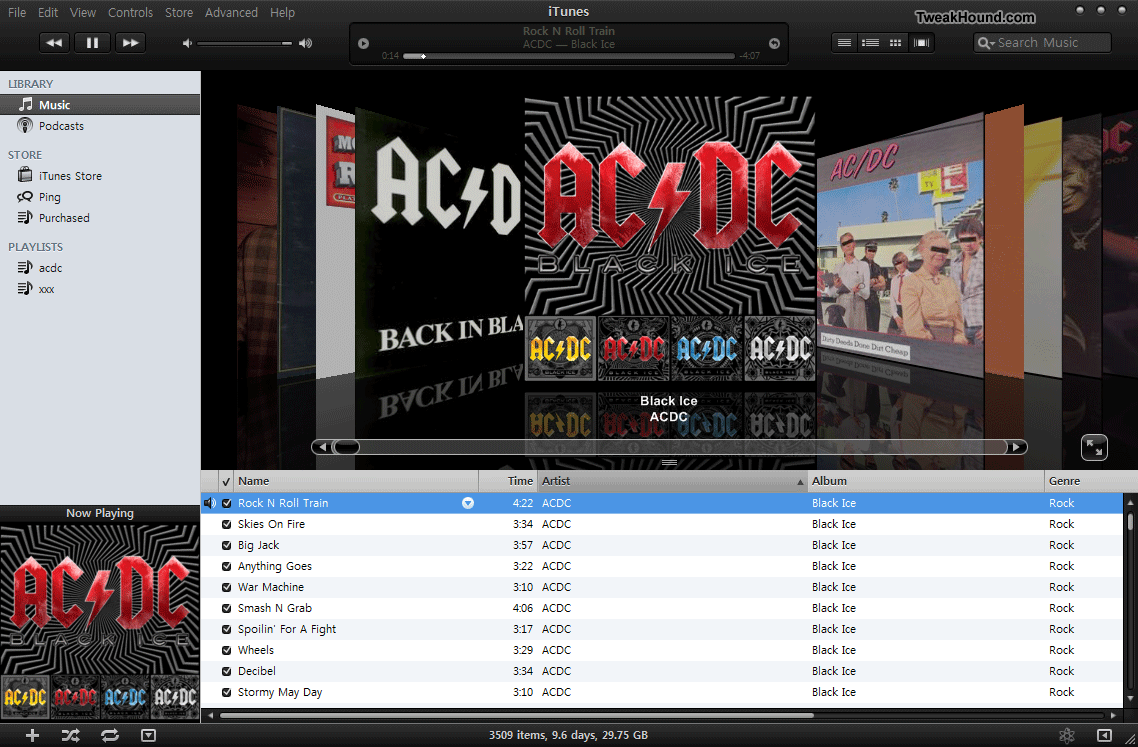Switch to song list view
Viewport: 1138px width, 747px height.
(x=844, y=43)
